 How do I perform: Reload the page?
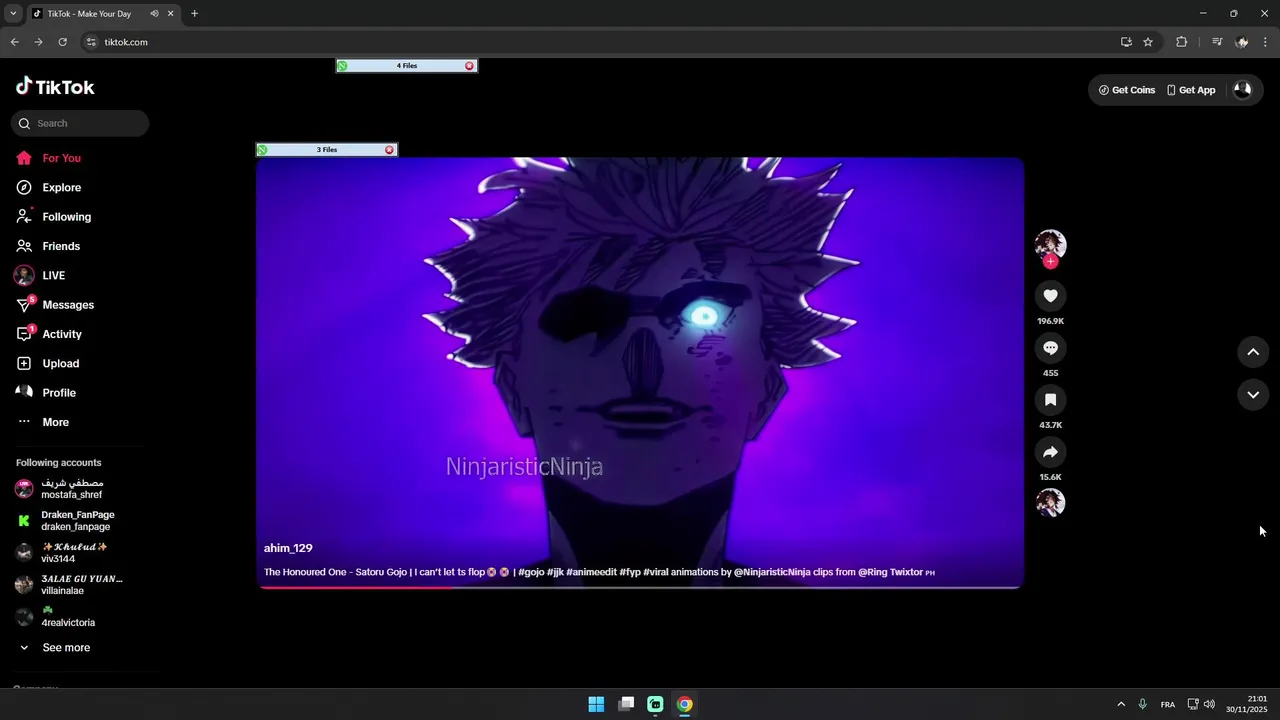(62, 42)
